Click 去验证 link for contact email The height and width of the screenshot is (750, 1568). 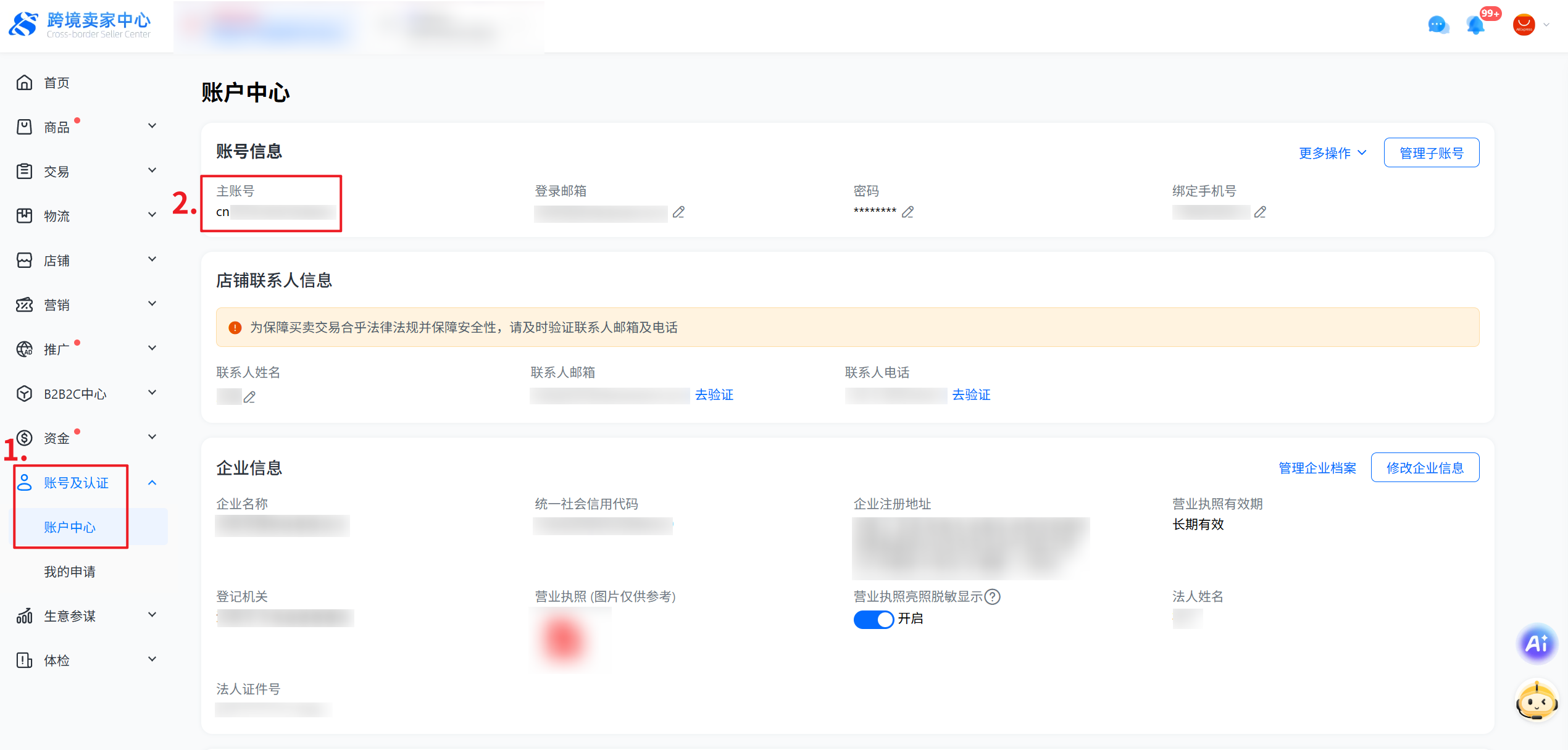(x=714, y=395)
